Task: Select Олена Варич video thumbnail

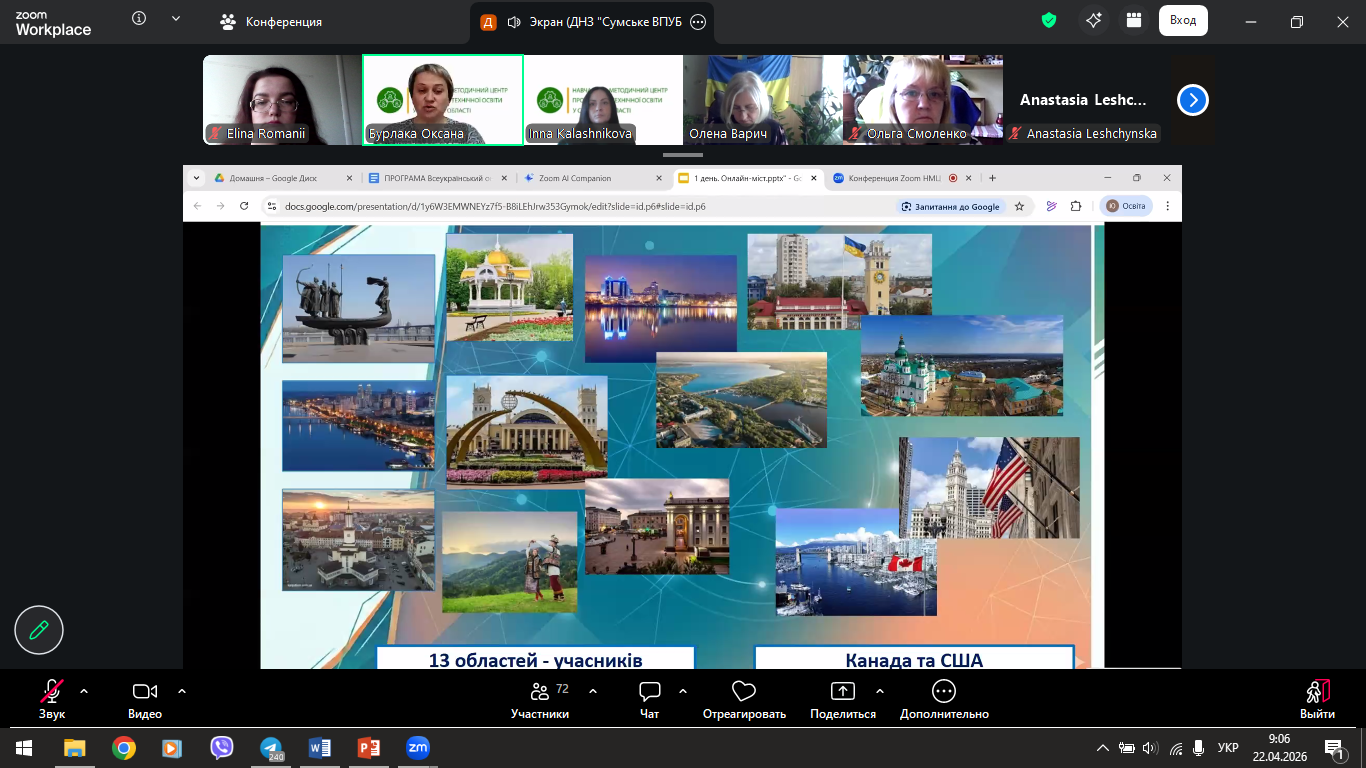Action: tap(762, 100)
